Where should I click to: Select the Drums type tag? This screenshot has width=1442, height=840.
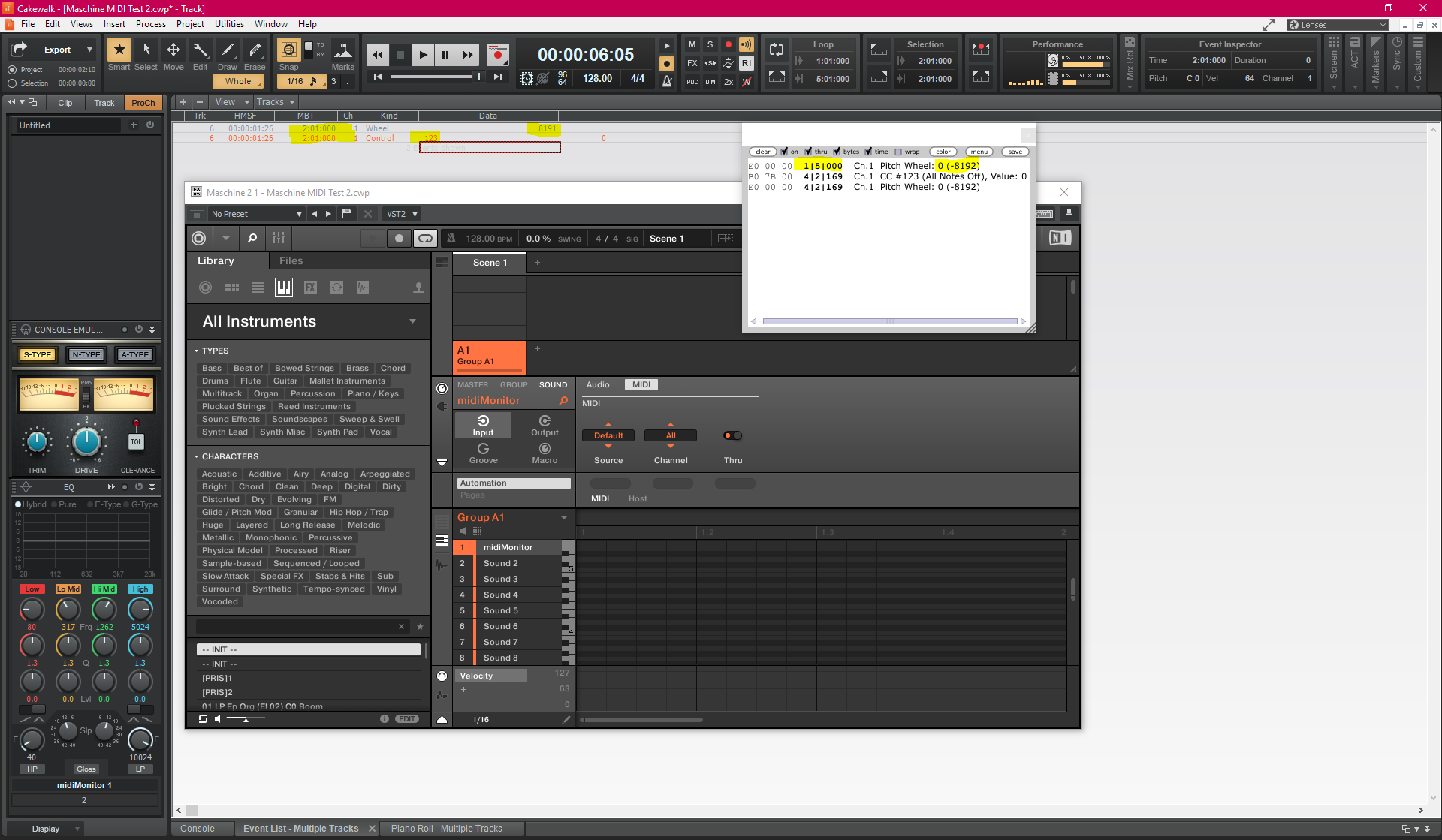[215, 381]
